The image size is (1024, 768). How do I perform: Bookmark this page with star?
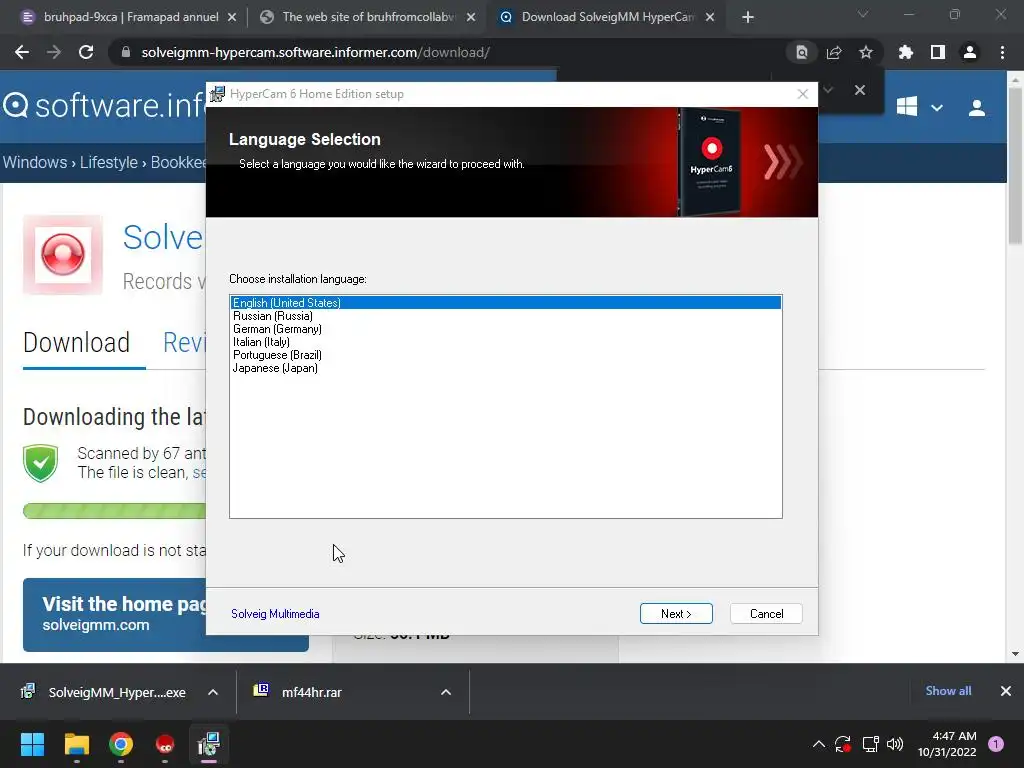pos(865,52)
